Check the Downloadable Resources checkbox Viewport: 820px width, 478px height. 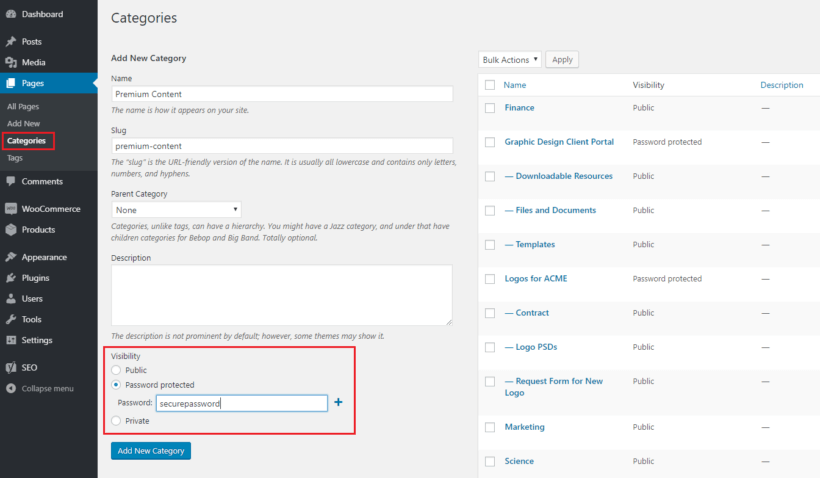pyautogui.click(x=490, y=176)
